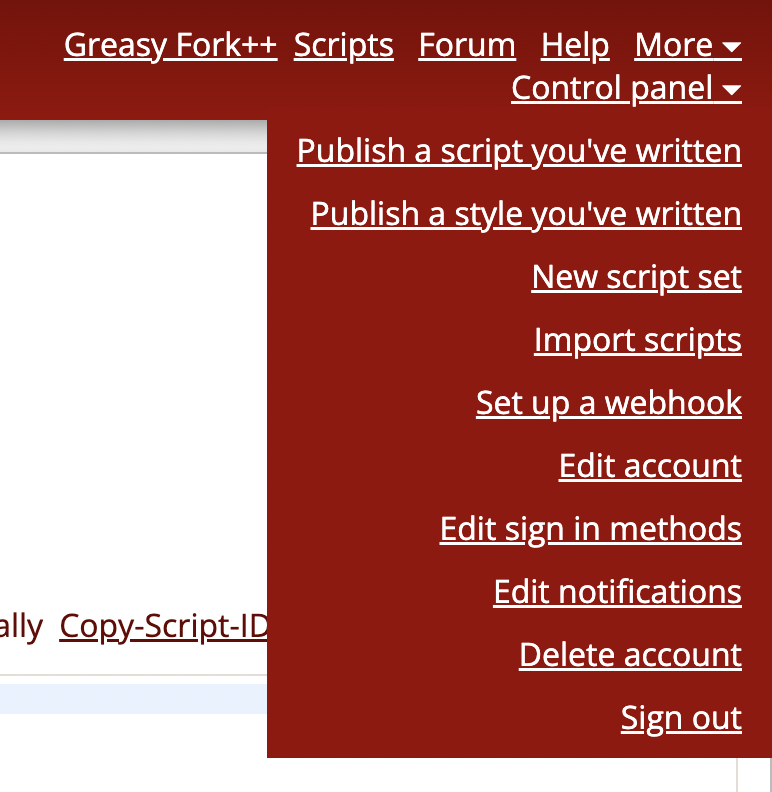Click Edit sign in methods

[590, 529]
